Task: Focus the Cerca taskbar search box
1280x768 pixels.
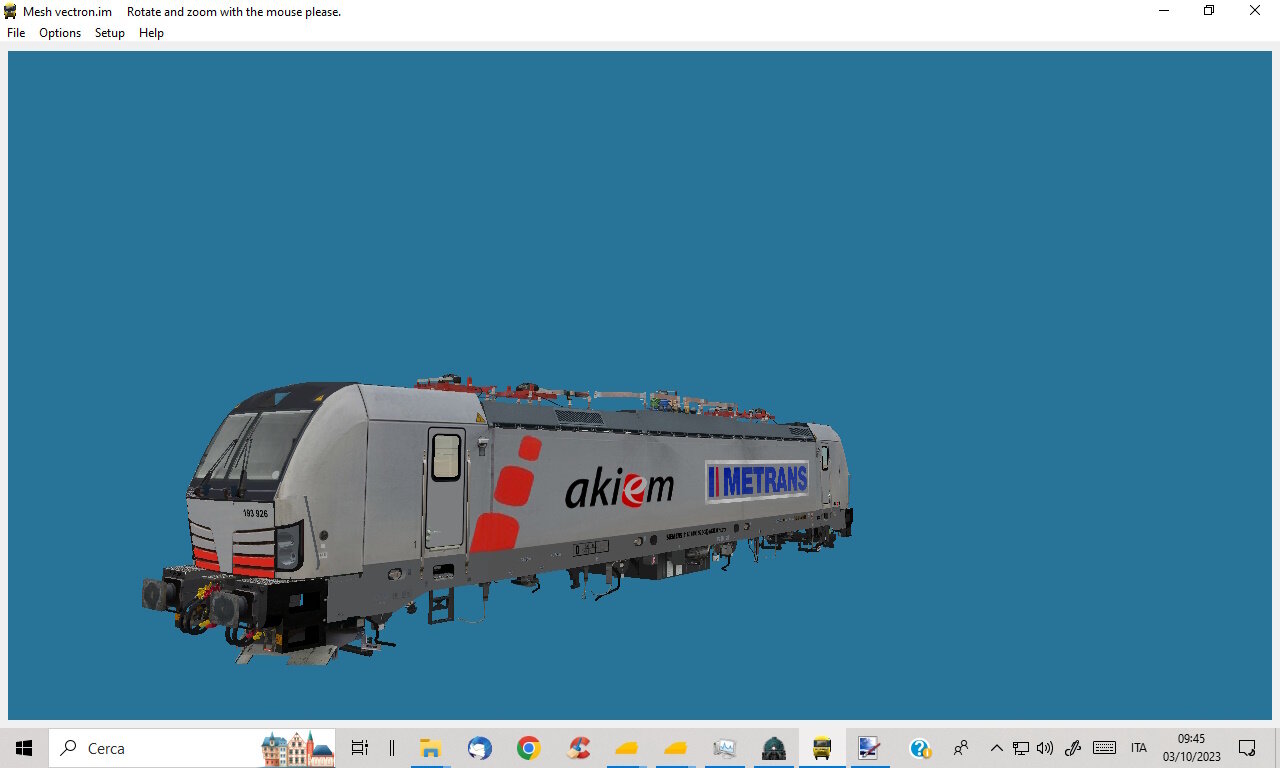Action: (x=192, y=748)
